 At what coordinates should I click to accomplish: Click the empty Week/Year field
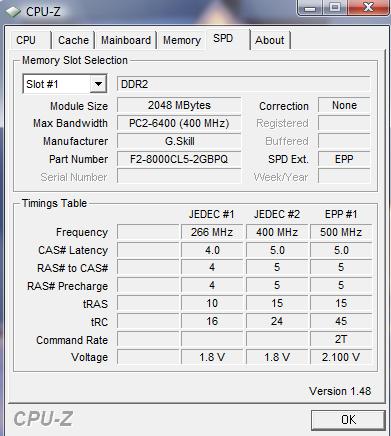344,177
